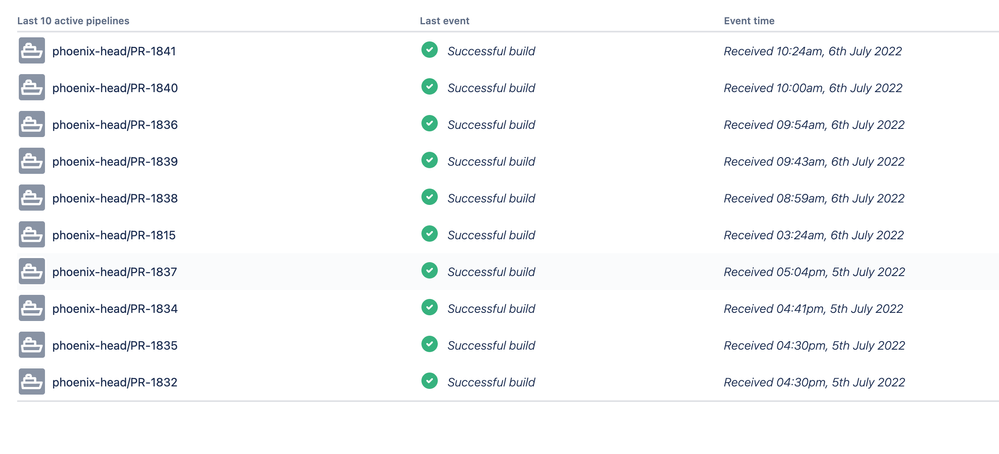This screenshot has height=454, width=999.
Task: Click Successful build text for PR-1836
Action: [x=491, y=125]
